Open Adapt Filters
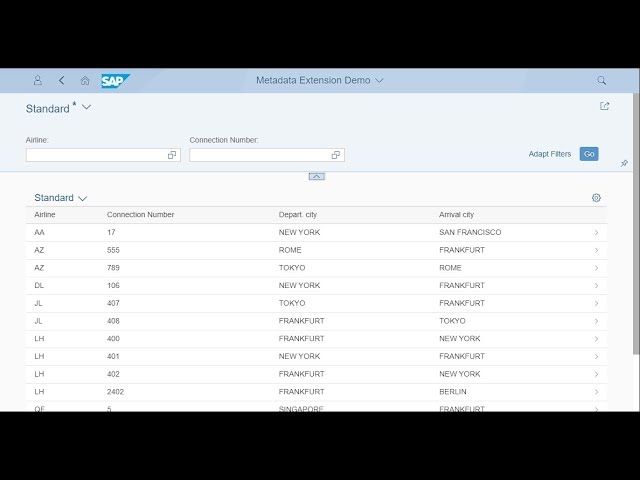This screenshot has width=640, height=480. (549, 154)
